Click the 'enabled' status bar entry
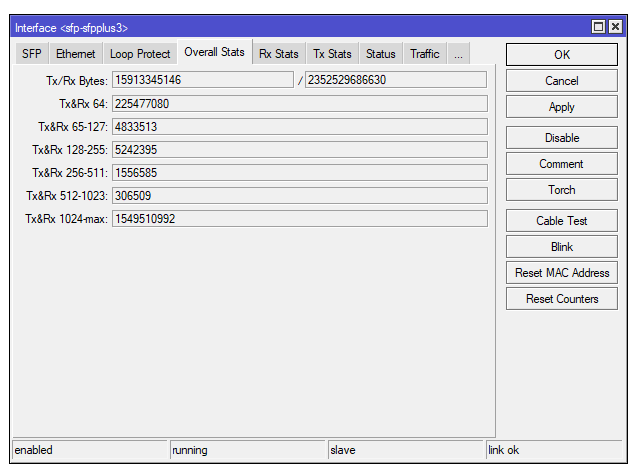 (x=90, y=450)
